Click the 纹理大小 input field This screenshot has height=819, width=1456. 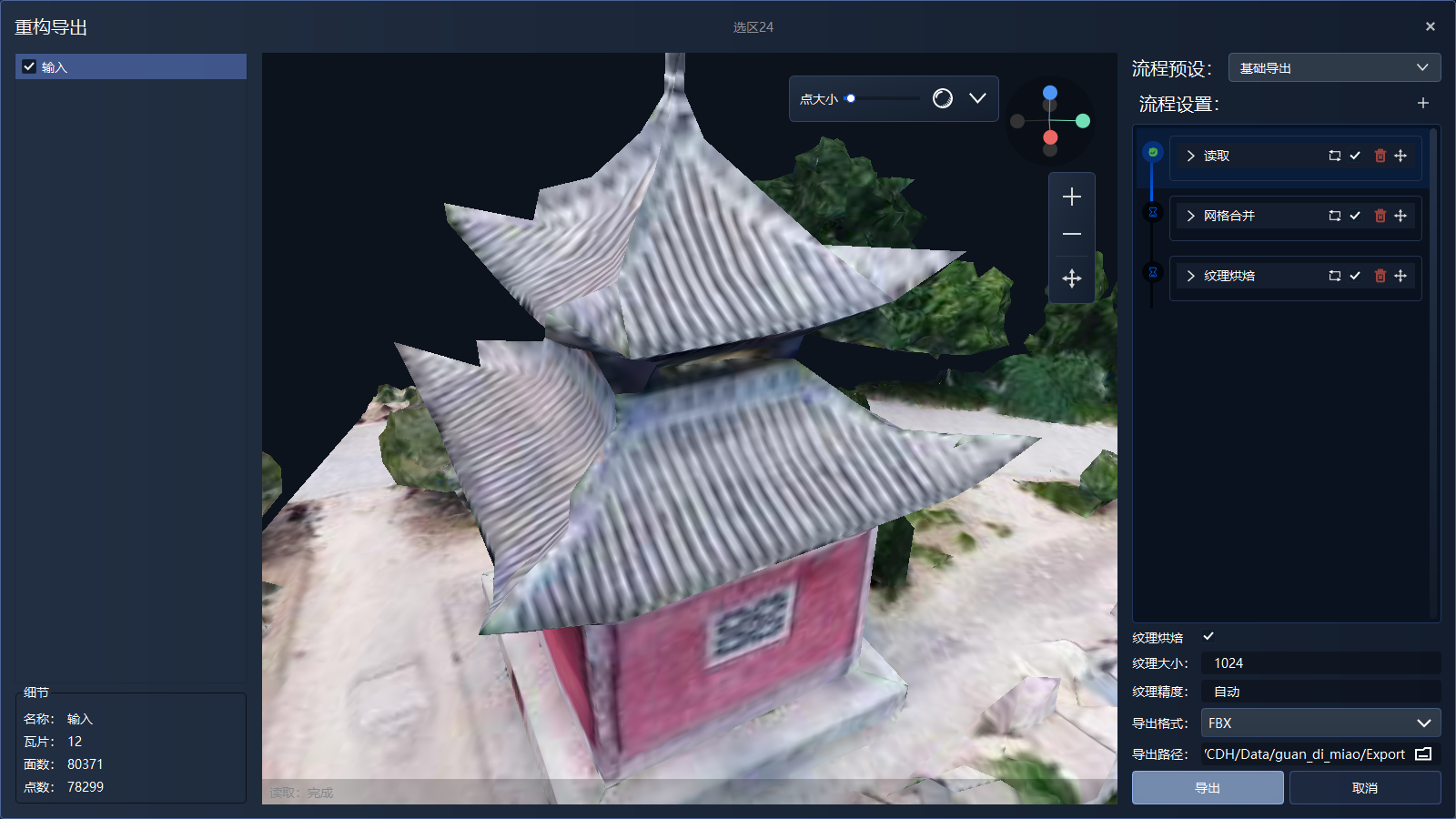pos(1320,663)
